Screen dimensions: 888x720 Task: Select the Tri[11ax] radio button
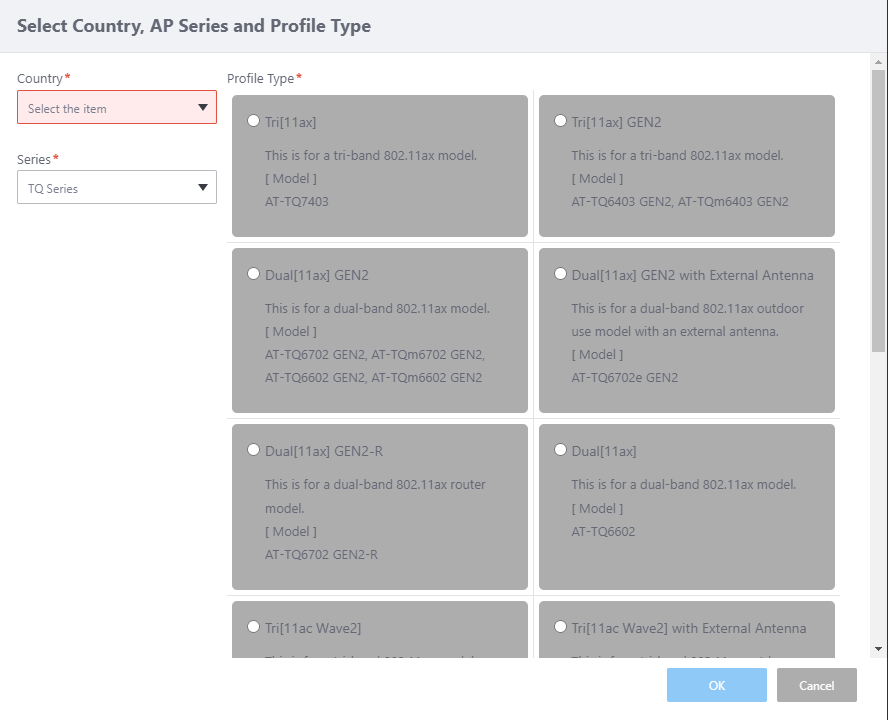[x=253, y=121]
